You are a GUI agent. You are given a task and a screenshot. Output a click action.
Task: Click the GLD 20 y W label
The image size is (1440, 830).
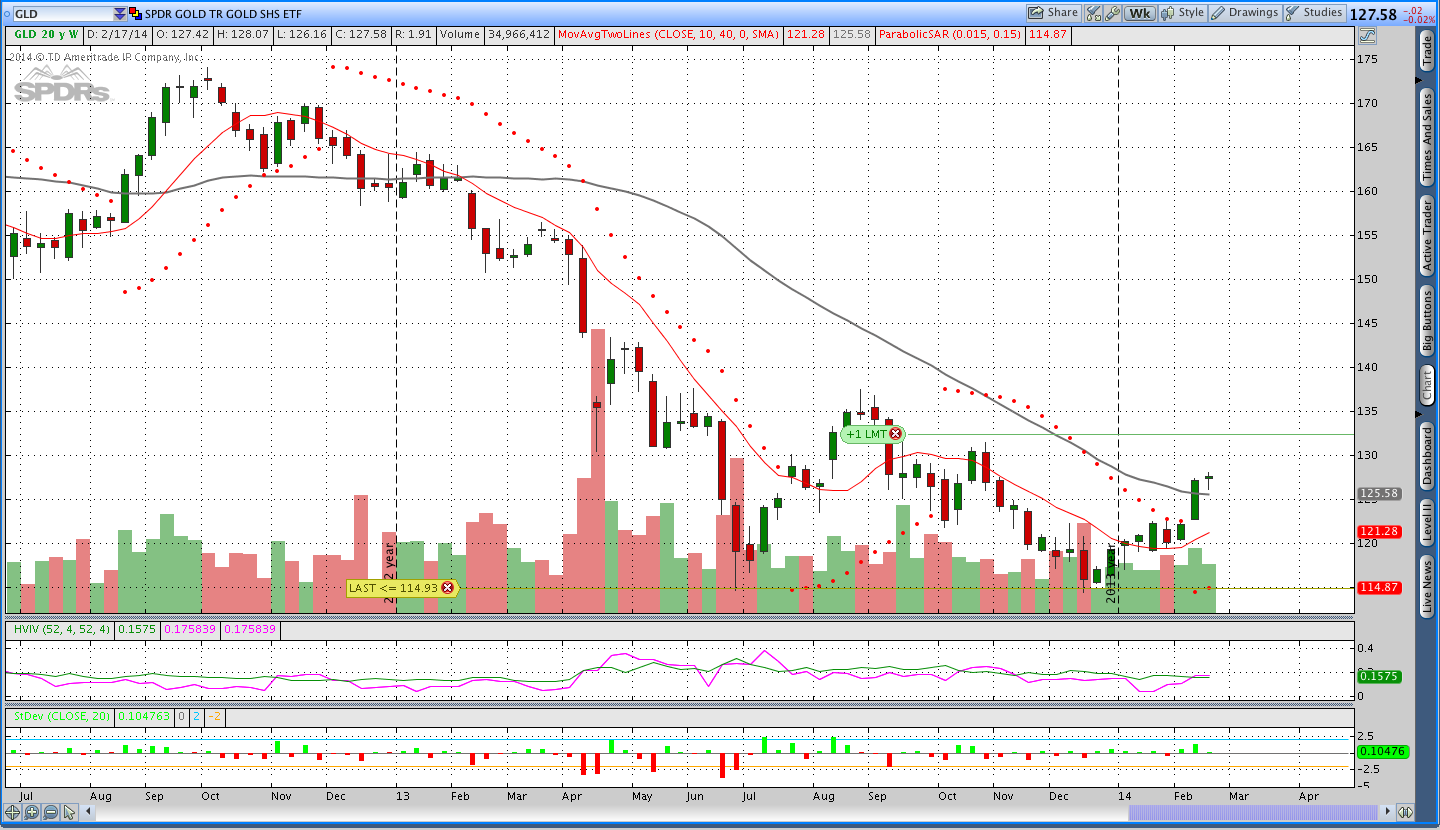[x=46, y=34]
